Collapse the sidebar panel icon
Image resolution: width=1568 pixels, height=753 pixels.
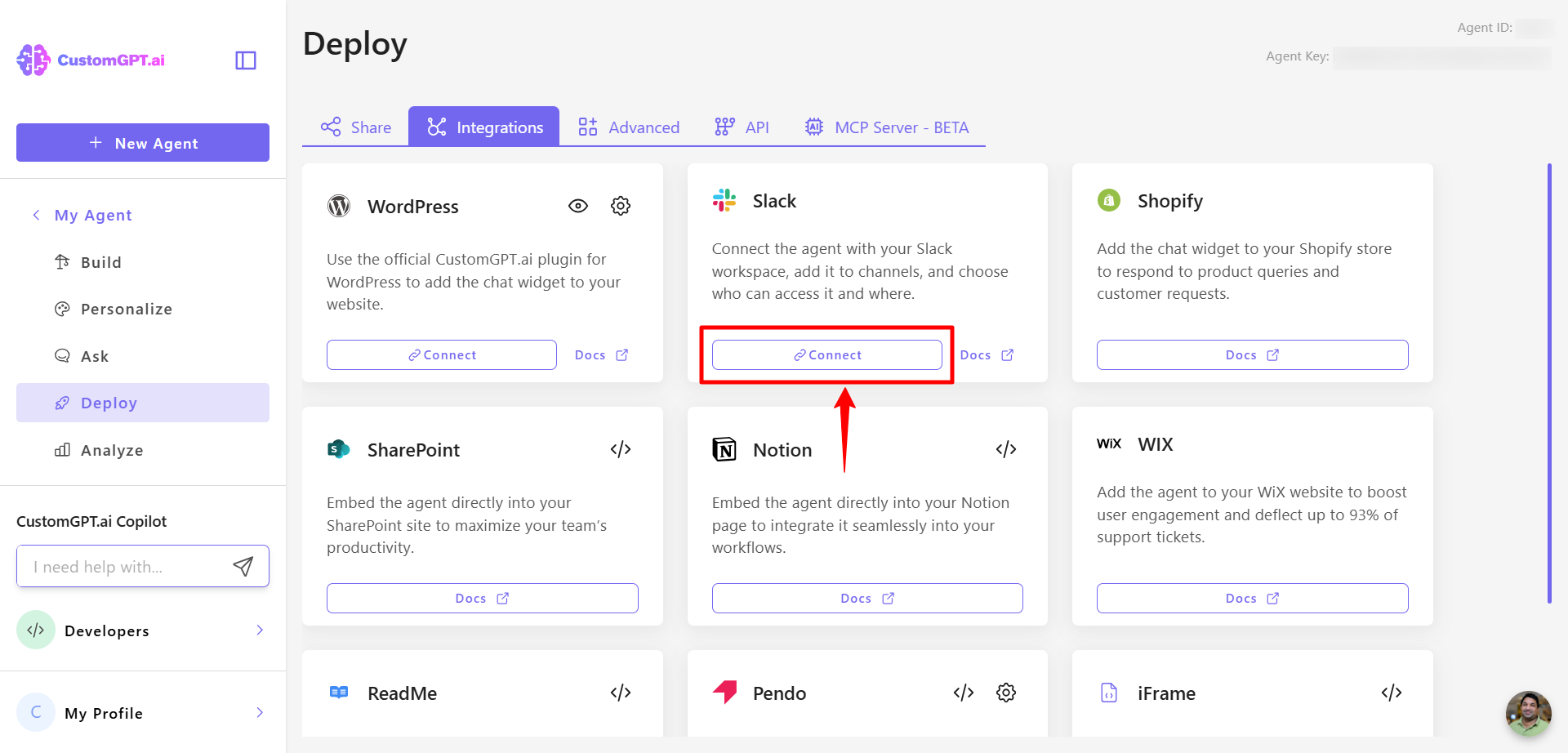(246, 60)
